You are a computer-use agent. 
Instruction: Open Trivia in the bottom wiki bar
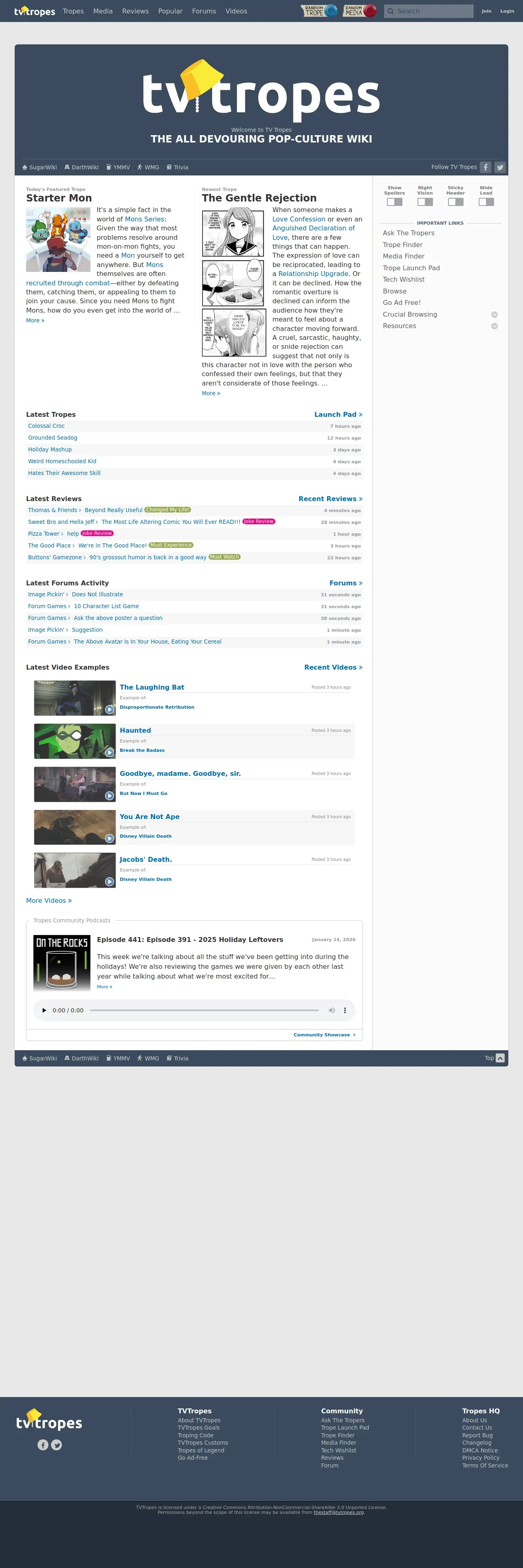click(177, 1058)
